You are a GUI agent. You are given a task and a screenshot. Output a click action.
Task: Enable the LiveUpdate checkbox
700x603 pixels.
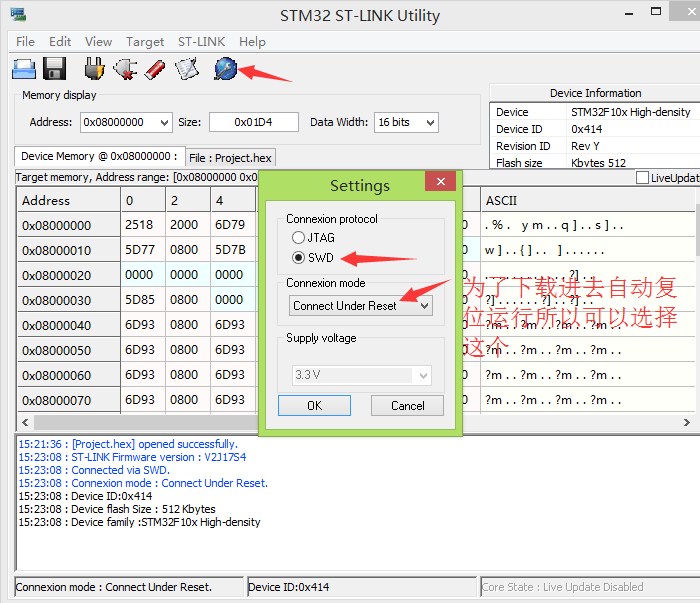pos(643,178)
